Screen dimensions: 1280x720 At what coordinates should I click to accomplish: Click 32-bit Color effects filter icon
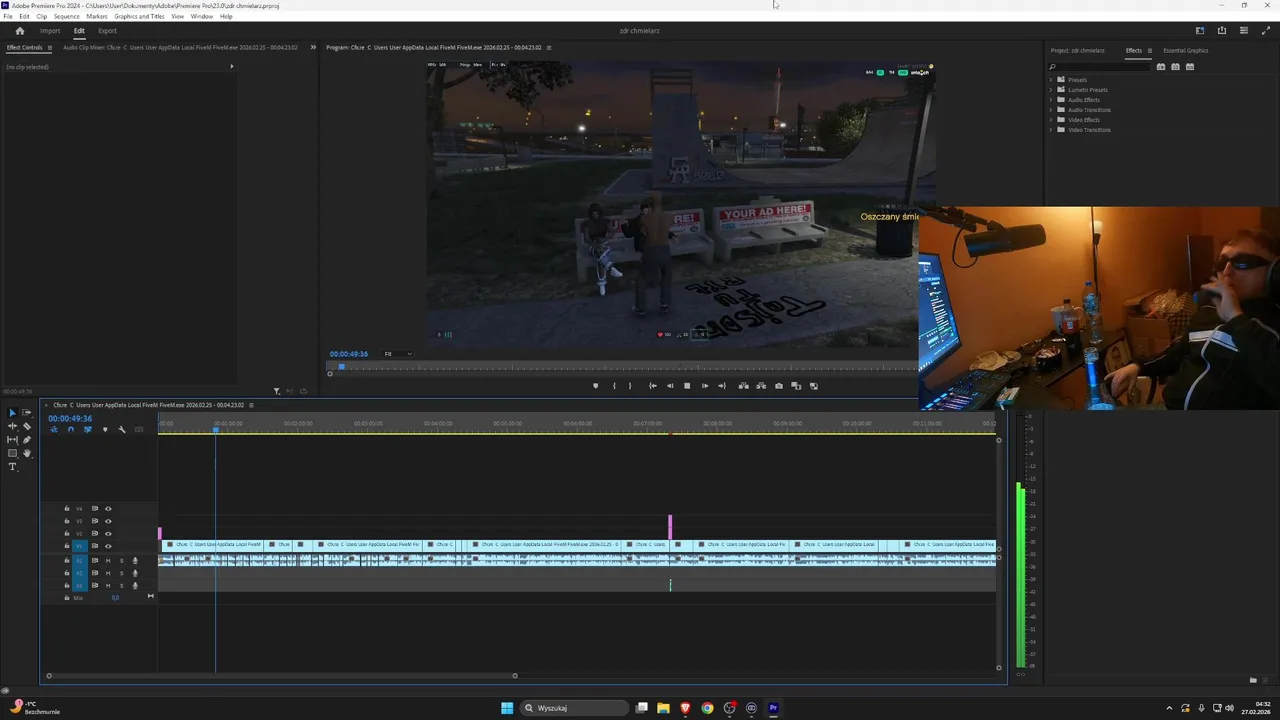pos(1175,67)
